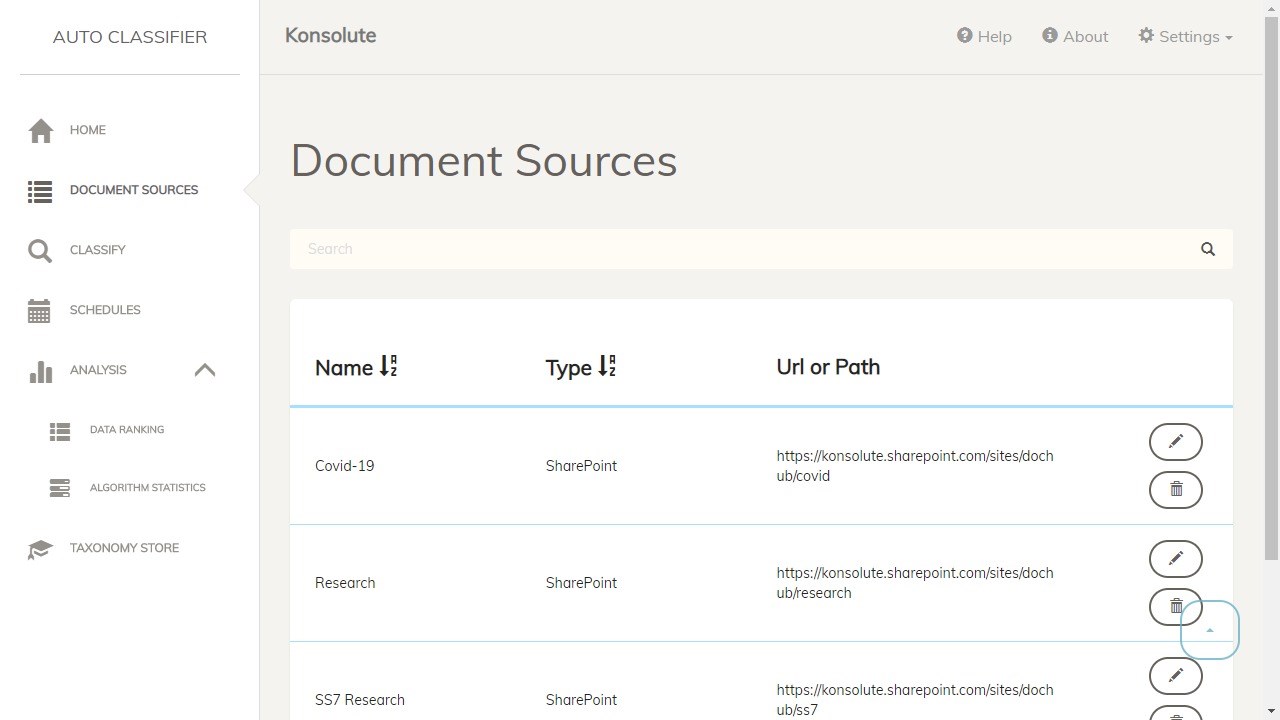
Task: Click the Settings gear icon
Action: tap(1146, 35)
